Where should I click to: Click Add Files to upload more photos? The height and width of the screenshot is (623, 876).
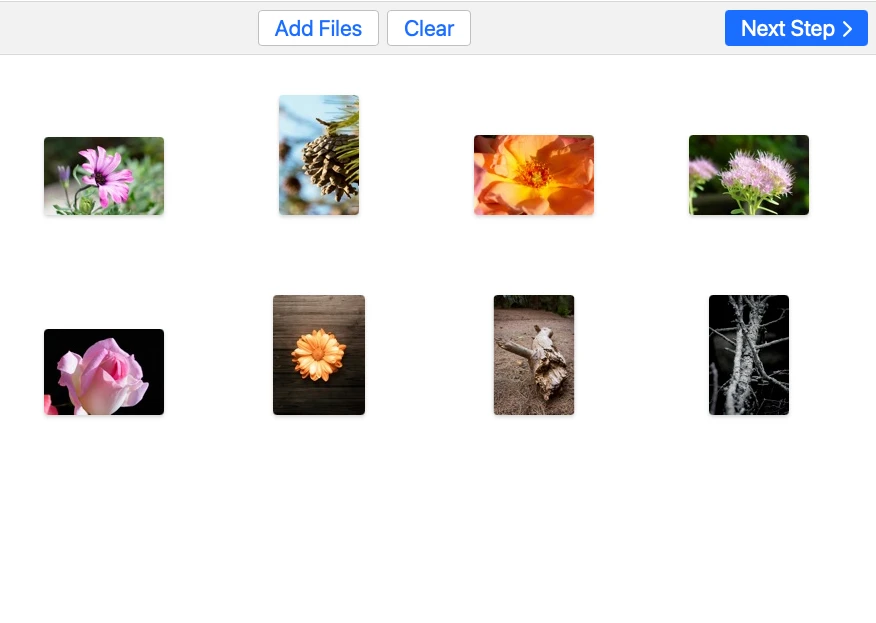(318, 28)
